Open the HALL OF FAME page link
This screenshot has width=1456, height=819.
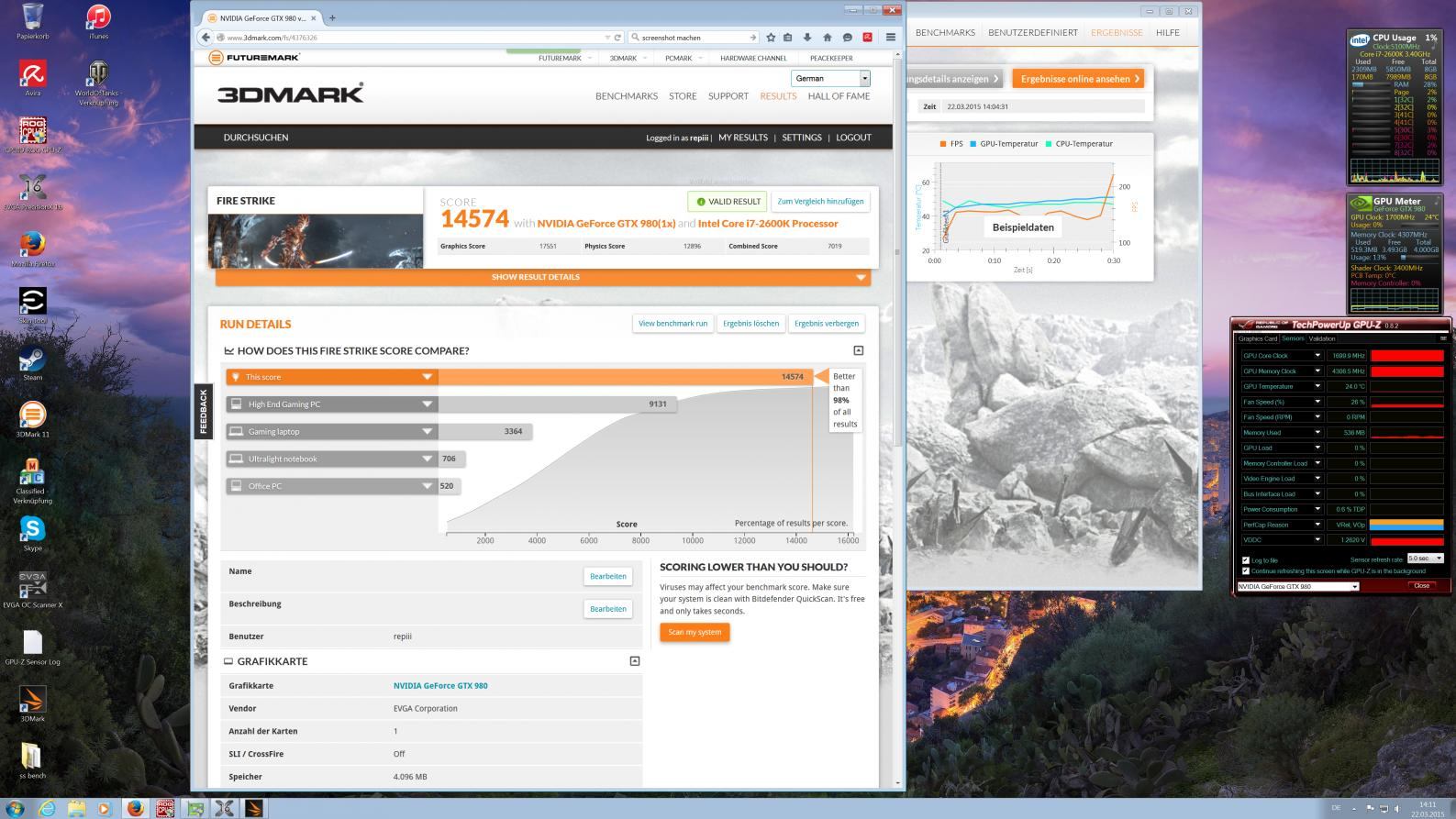point(839,96)
